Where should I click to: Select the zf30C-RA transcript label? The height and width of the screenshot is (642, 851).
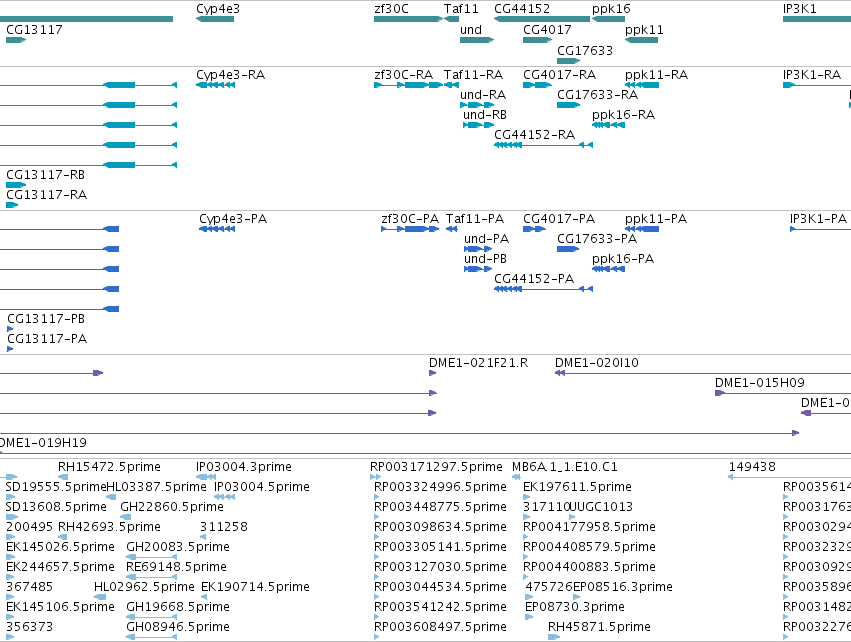tap(403, 74)
